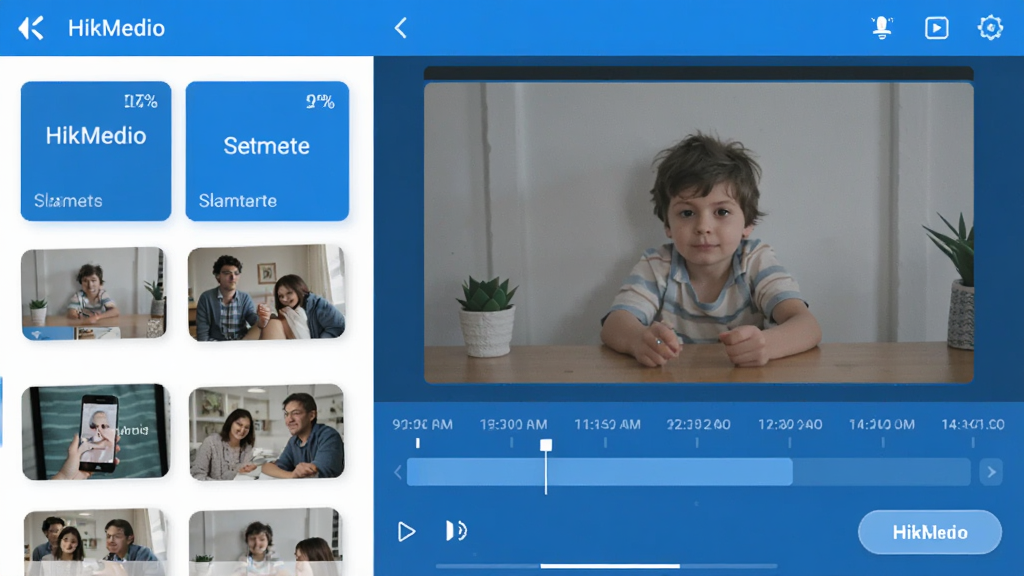Click the first timeline label ending in AM
This screenshot has height=576, width=1024.
tap(423, 424)
